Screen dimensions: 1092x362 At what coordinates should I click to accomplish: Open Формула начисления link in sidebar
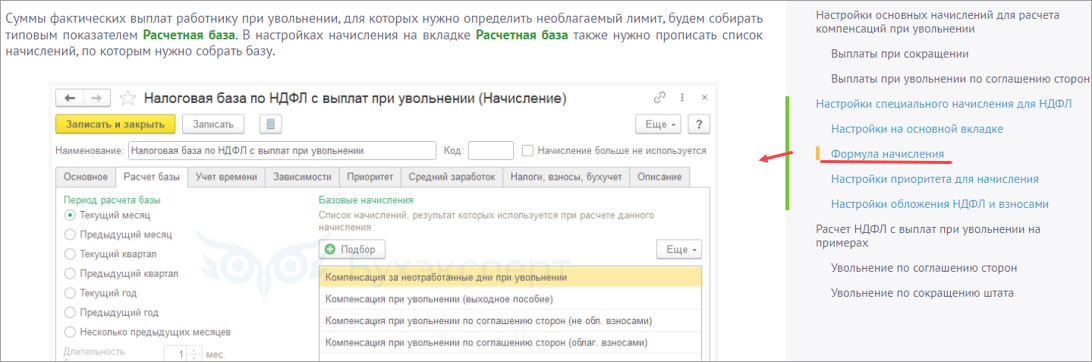click(887, 154)
